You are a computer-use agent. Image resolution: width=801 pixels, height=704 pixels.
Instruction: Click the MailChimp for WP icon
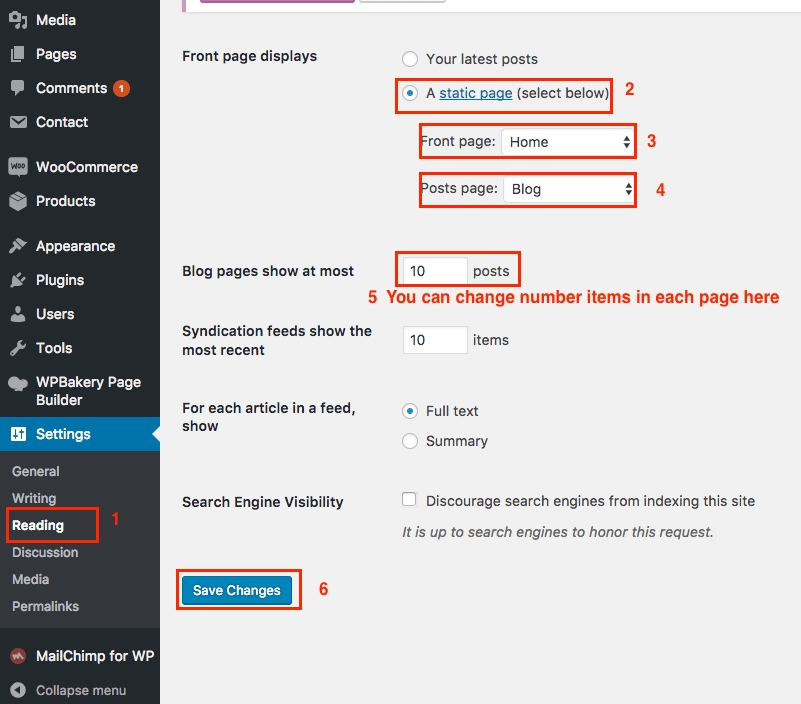[17, 656]
